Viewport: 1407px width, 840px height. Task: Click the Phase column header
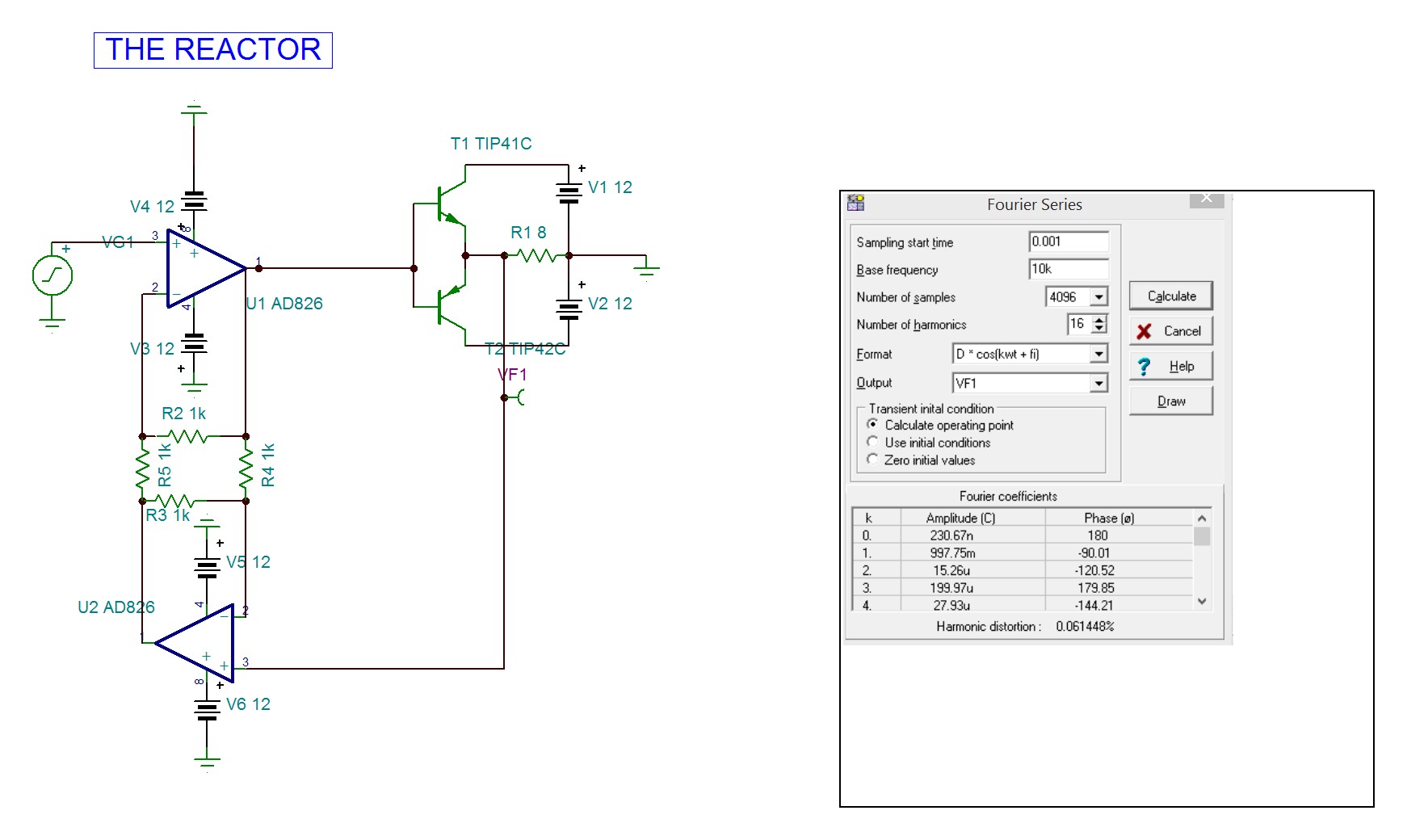[1119, 518]
